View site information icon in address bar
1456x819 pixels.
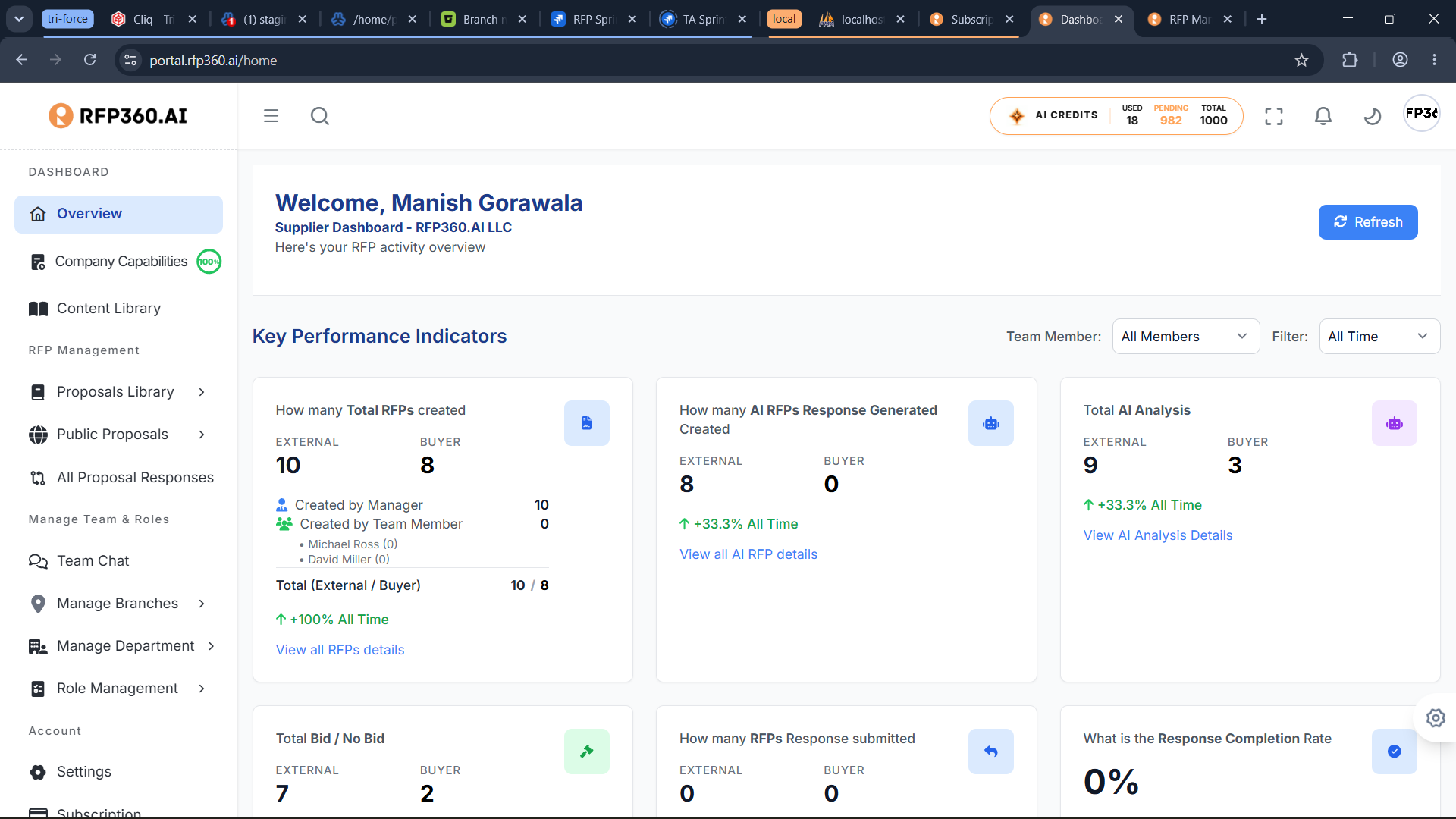coord(130,60)
